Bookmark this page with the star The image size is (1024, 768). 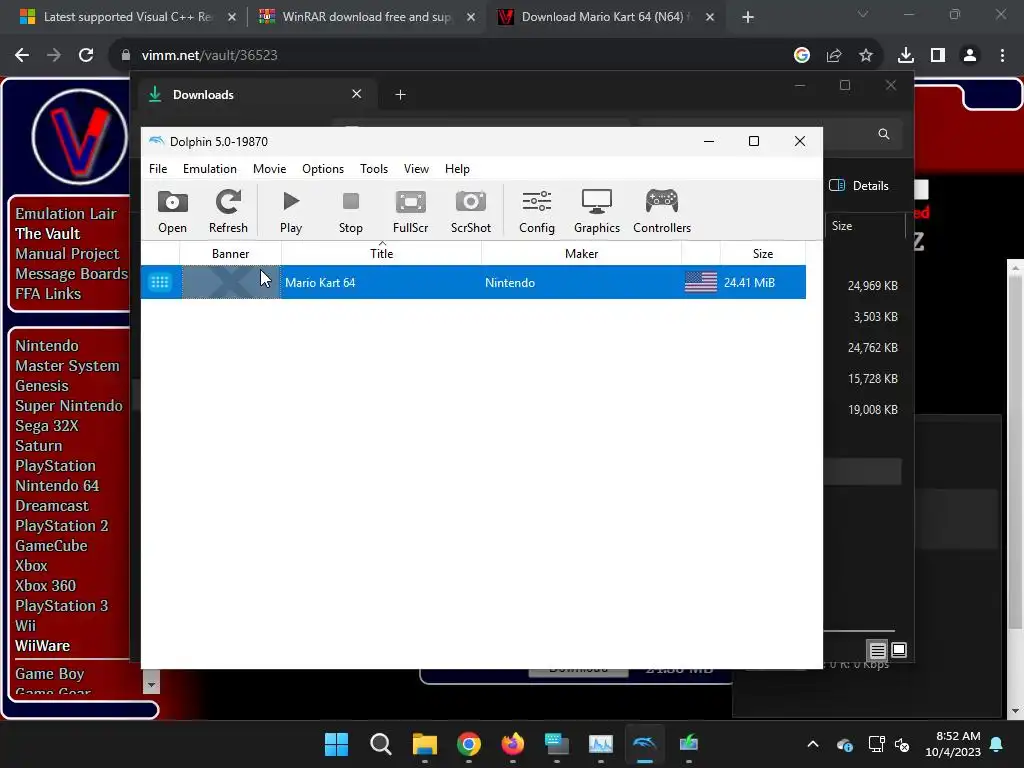[x=866, y=56]
